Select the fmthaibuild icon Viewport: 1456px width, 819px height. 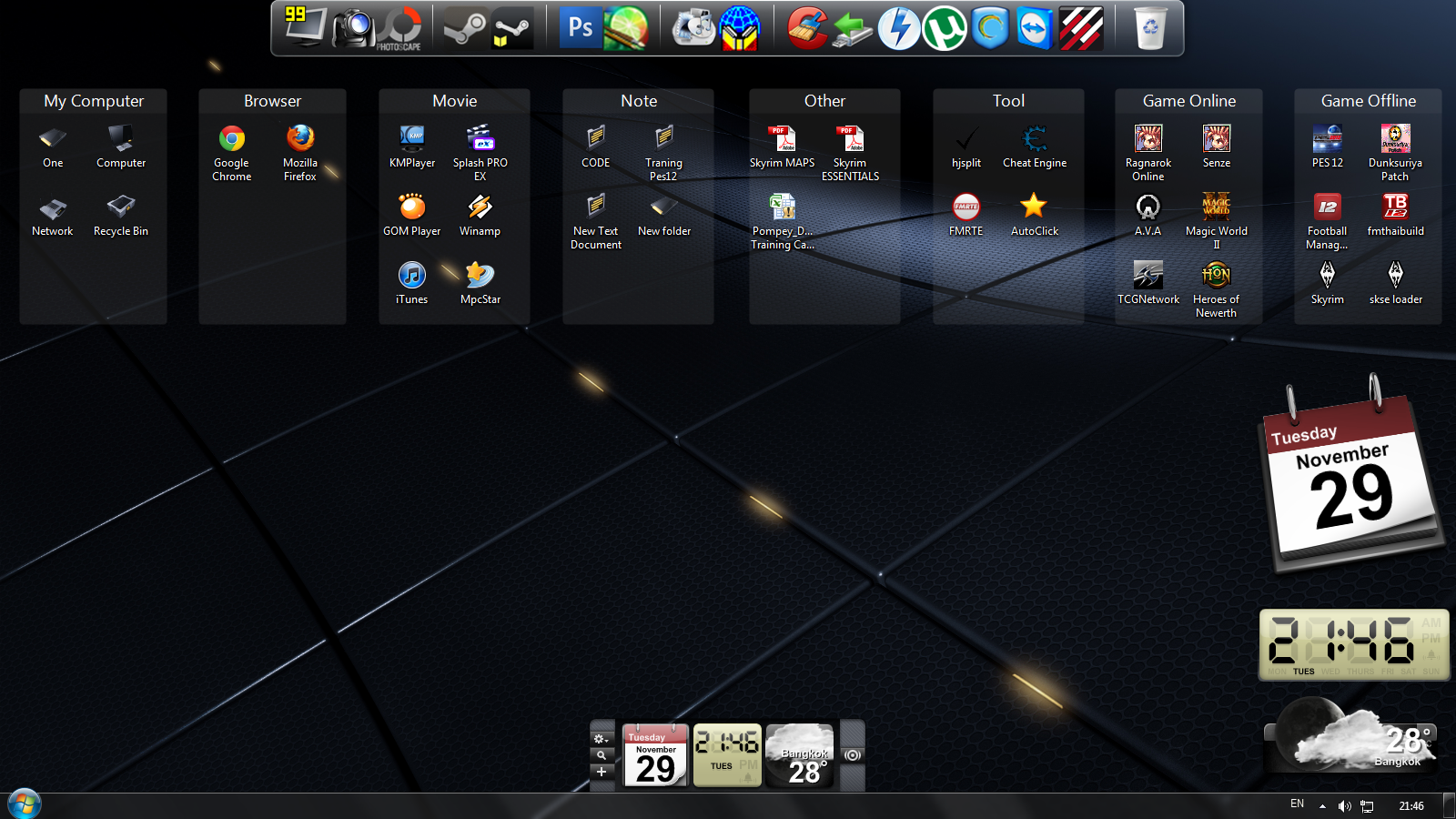[x=1396, y=215]
